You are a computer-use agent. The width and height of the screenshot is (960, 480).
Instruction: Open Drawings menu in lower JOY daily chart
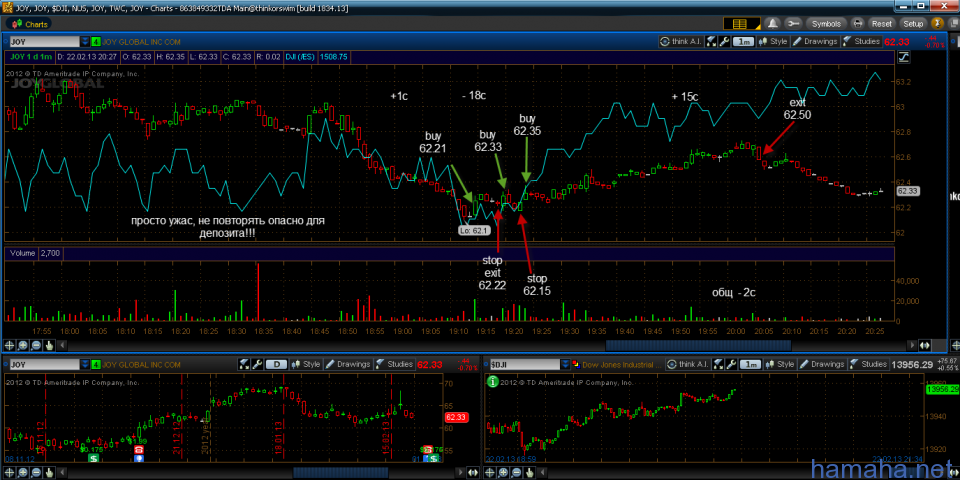(x=348, y=364)
